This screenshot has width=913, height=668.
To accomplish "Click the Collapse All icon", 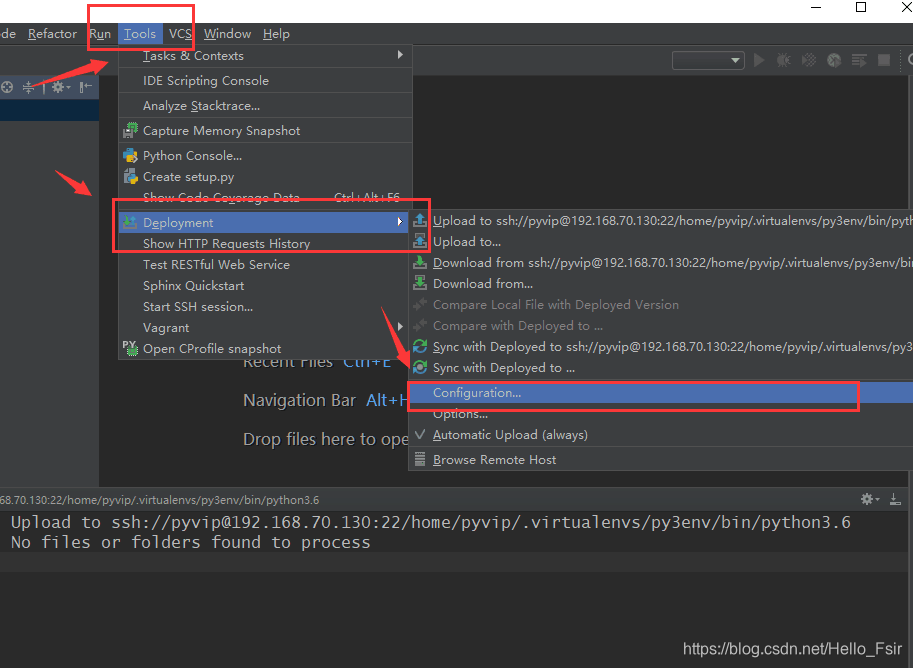I will click(x=28, y=87).
